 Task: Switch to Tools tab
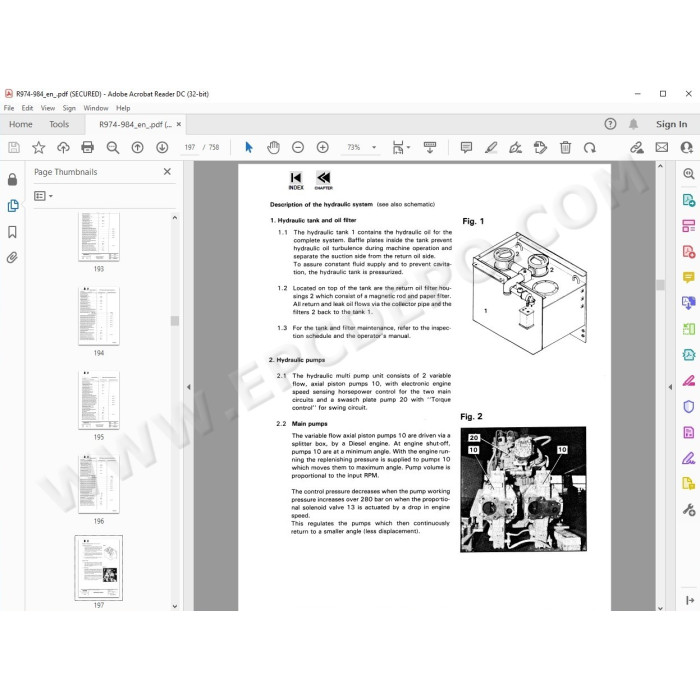(x=59, y=124)
